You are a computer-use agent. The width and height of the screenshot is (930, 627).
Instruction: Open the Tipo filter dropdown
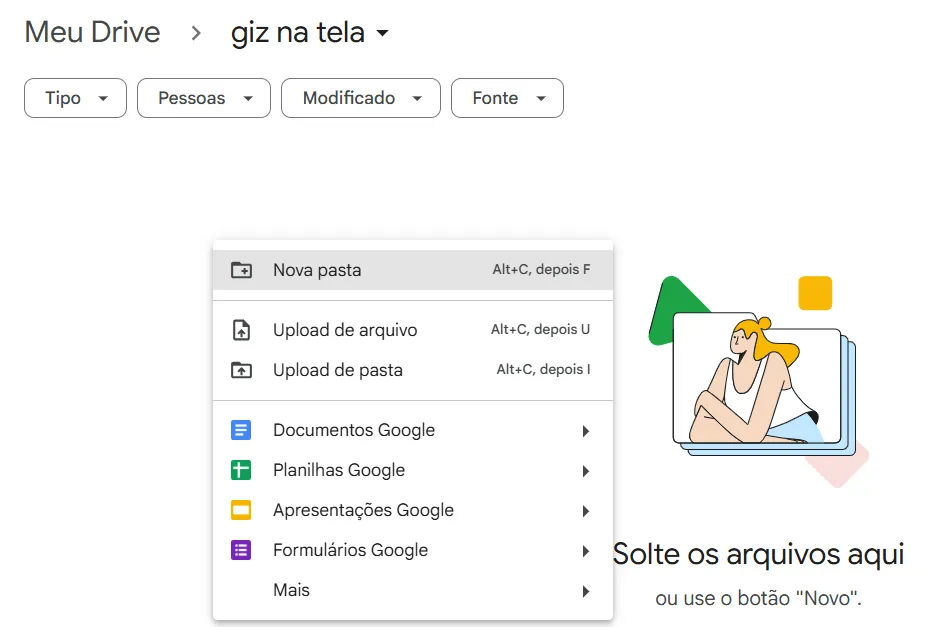click(x=74, y=98)
